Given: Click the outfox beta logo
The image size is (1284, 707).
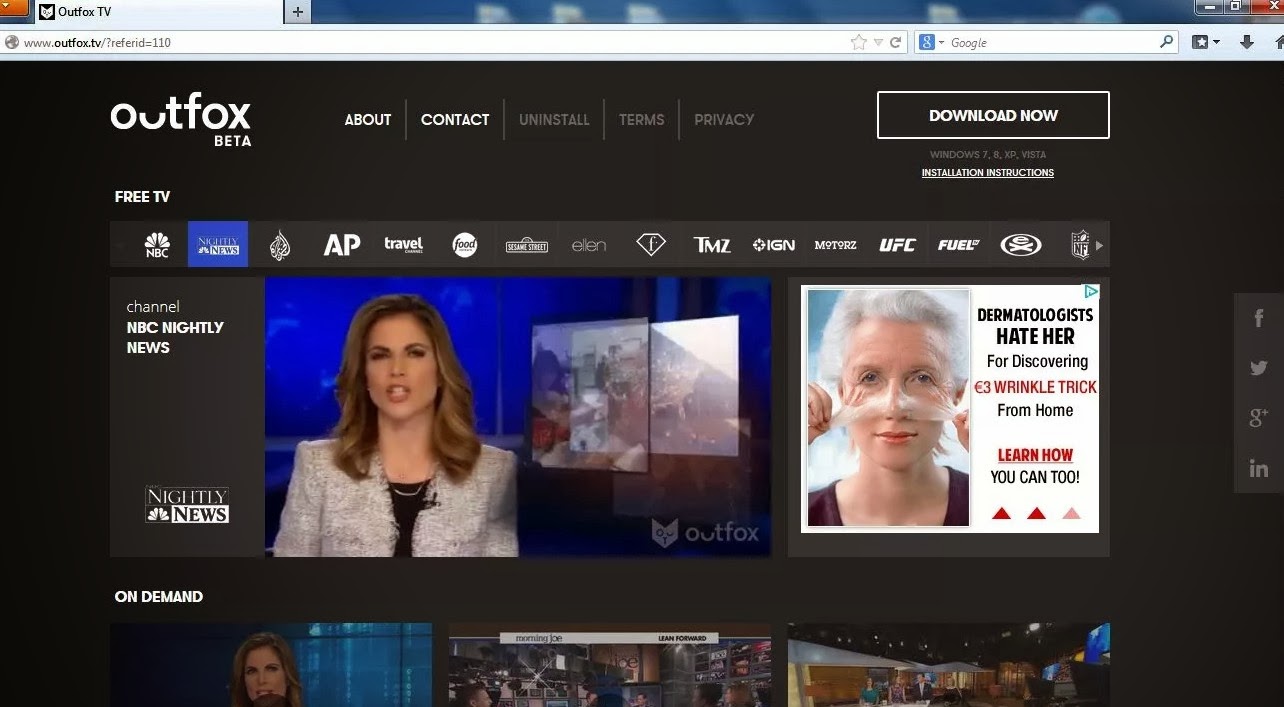Looking at the screenshot, I should (x=181, y=119).
